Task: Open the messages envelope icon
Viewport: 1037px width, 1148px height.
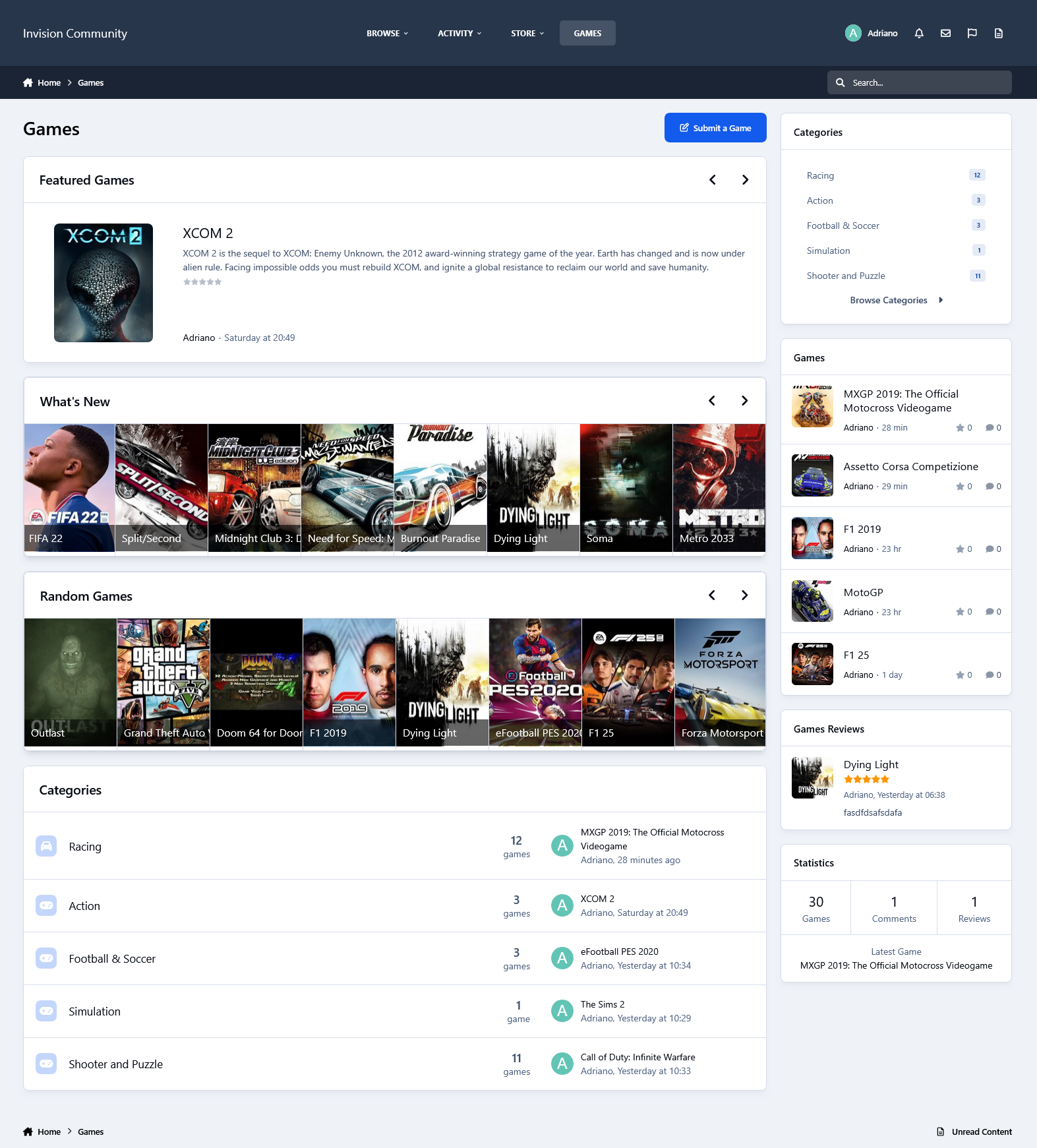Action: [945, 33]
